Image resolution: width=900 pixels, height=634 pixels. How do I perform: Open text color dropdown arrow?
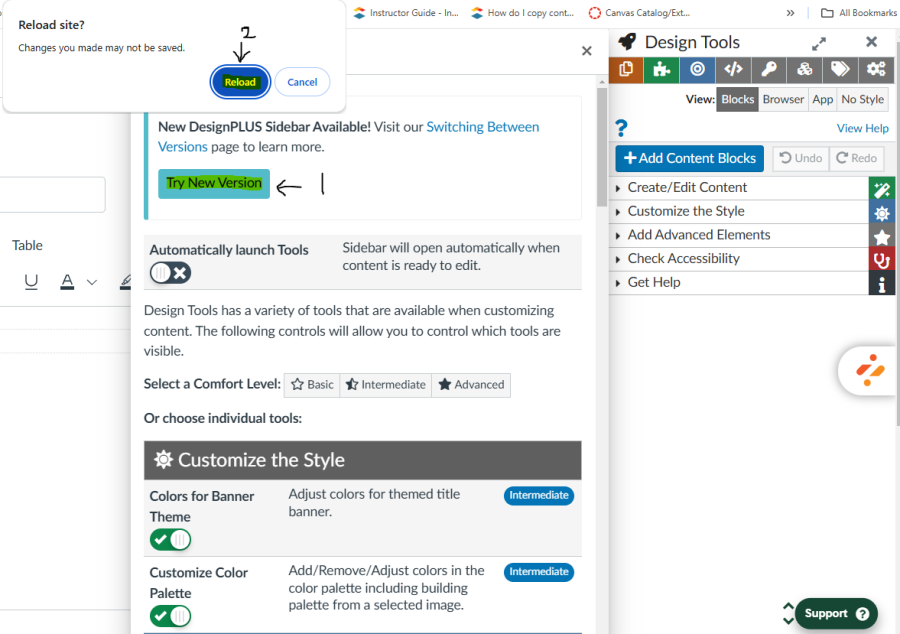tap(92, 282)
